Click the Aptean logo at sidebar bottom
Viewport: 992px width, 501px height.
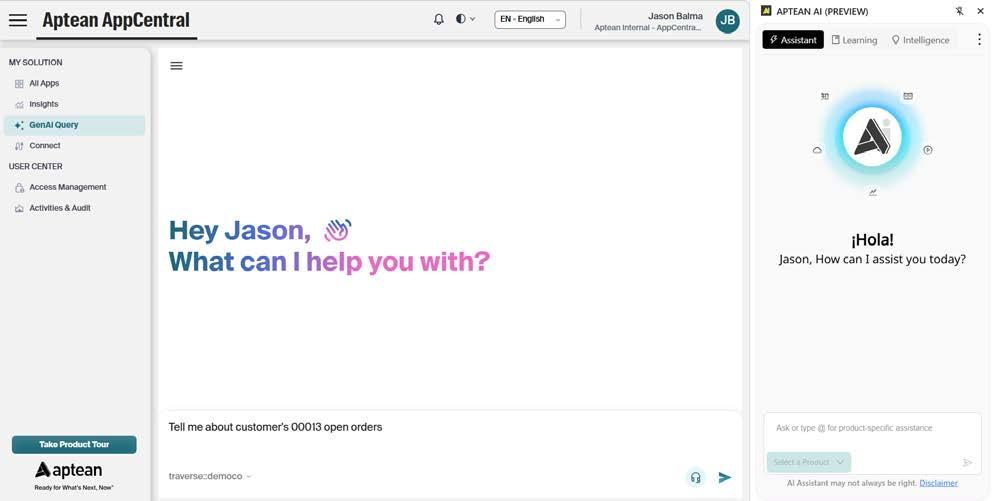click(68, 470)
